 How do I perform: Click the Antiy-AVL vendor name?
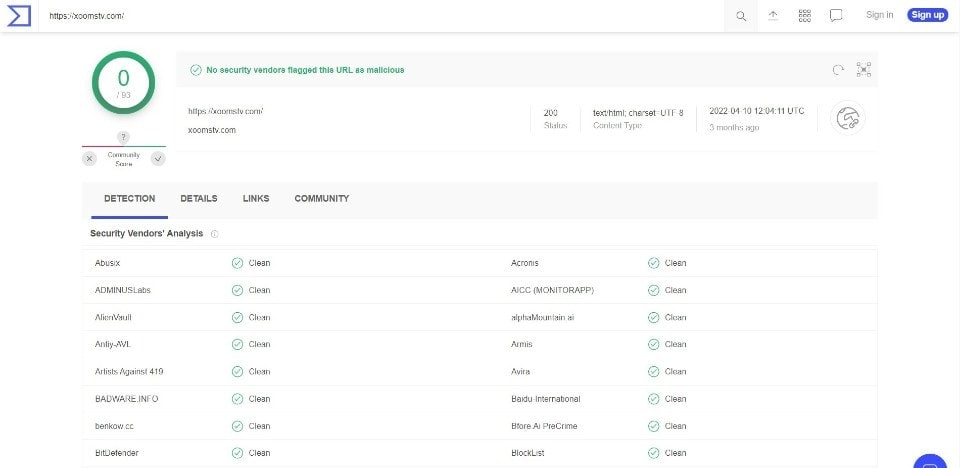point(113,344)
